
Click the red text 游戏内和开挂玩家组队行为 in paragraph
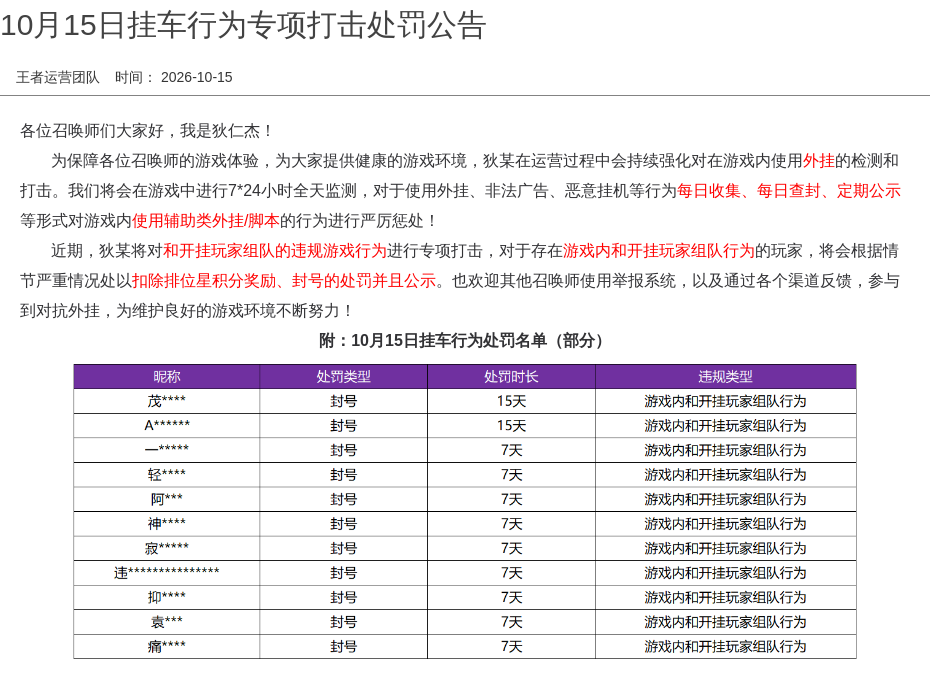pyautogui.click(x=658, y=251)
